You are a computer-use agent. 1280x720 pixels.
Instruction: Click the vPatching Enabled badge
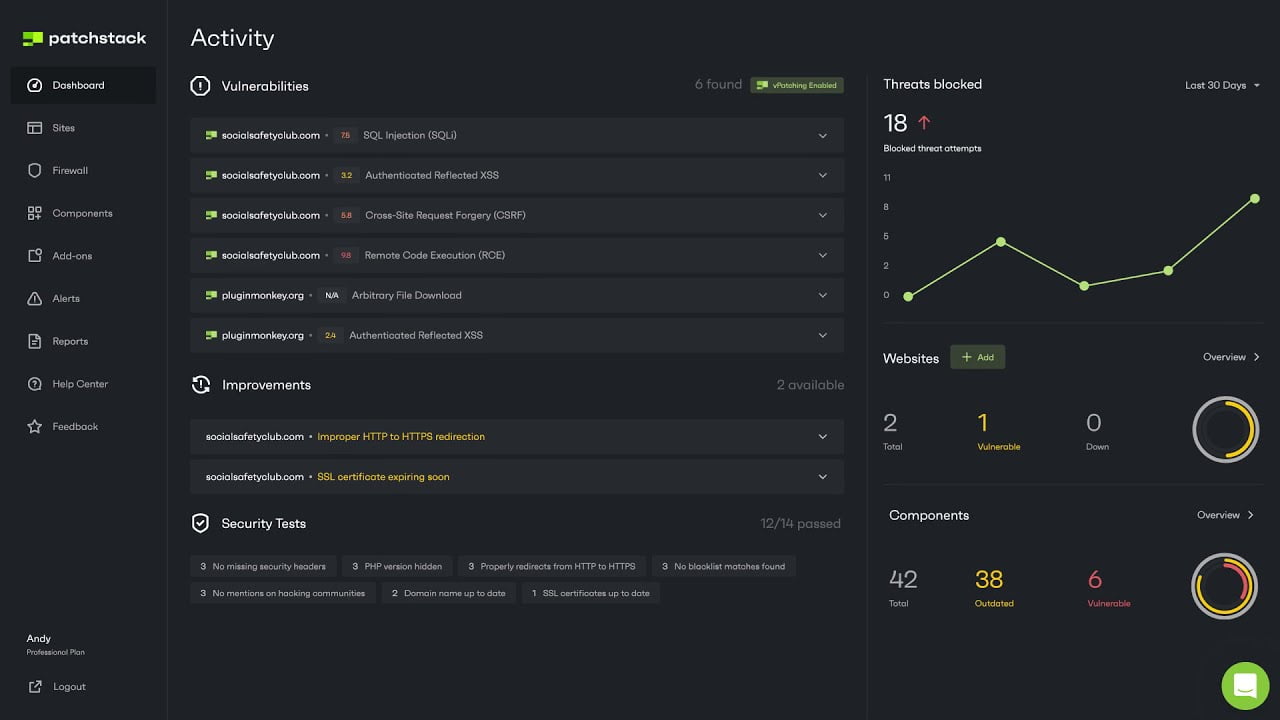[x=797, y=85]
